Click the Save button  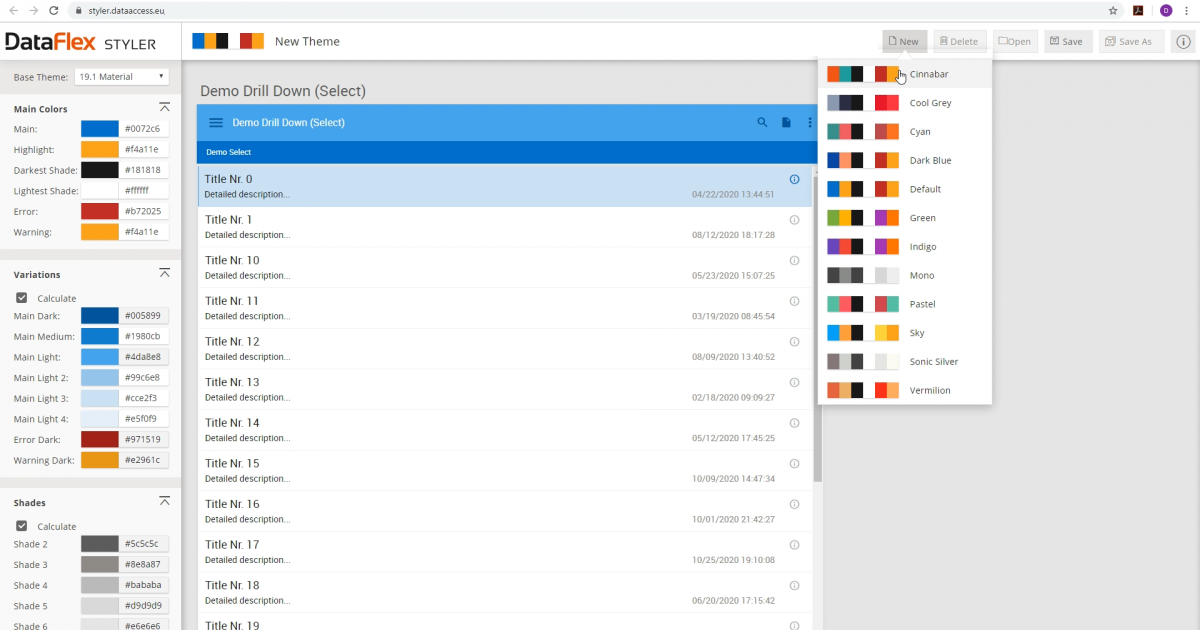coord(1068,41)
